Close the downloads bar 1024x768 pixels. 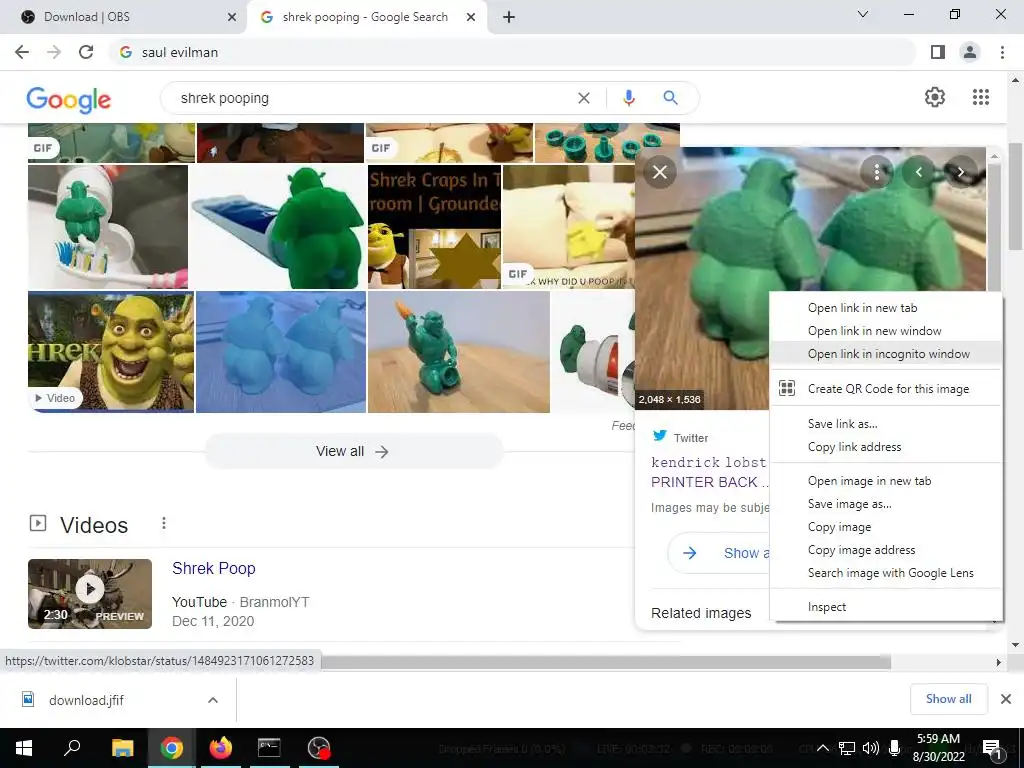1006,699
